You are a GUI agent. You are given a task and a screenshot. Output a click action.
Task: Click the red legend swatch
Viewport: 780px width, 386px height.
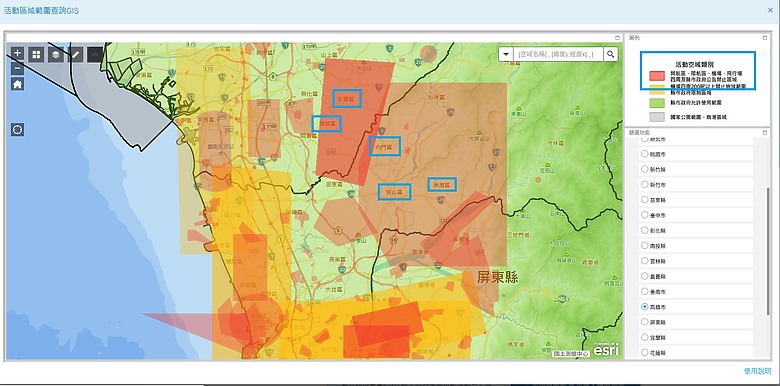[657, 76]
